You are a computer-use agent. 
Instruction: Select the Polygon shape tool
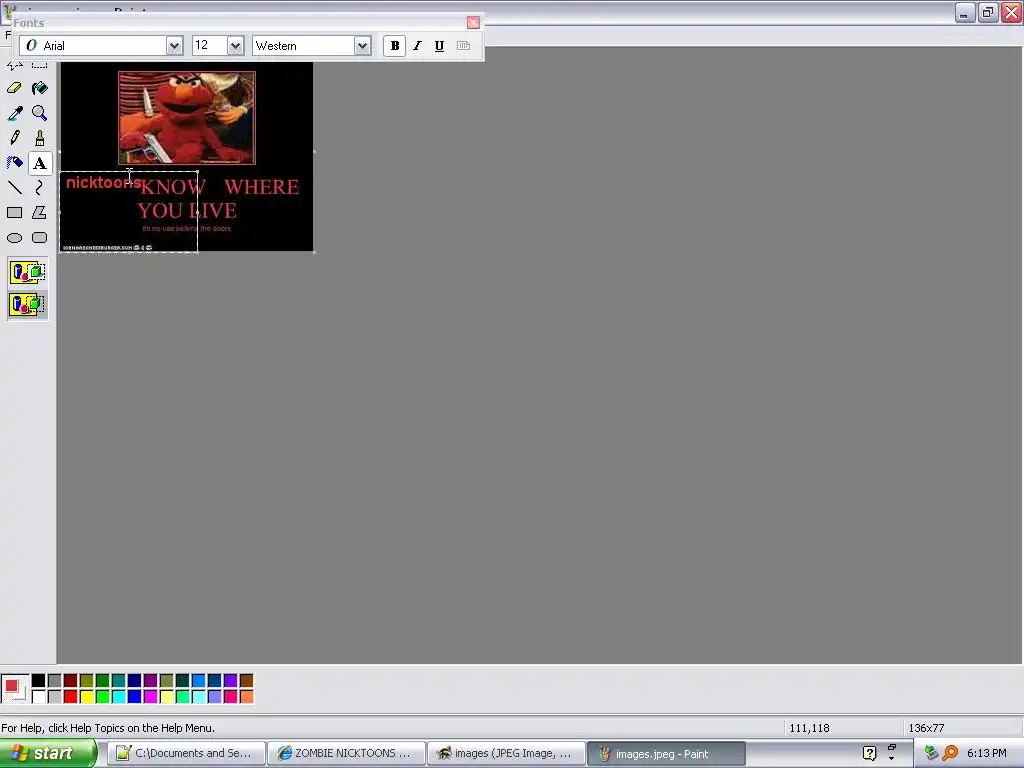tap(39, 212)
